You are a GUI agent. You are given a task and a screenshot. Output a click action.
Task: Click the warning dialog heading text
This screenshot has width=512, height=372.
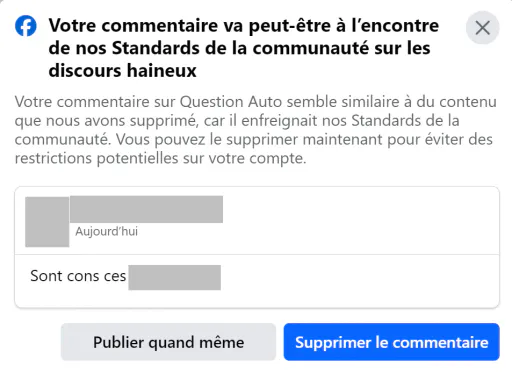click(x=244, y=48)
